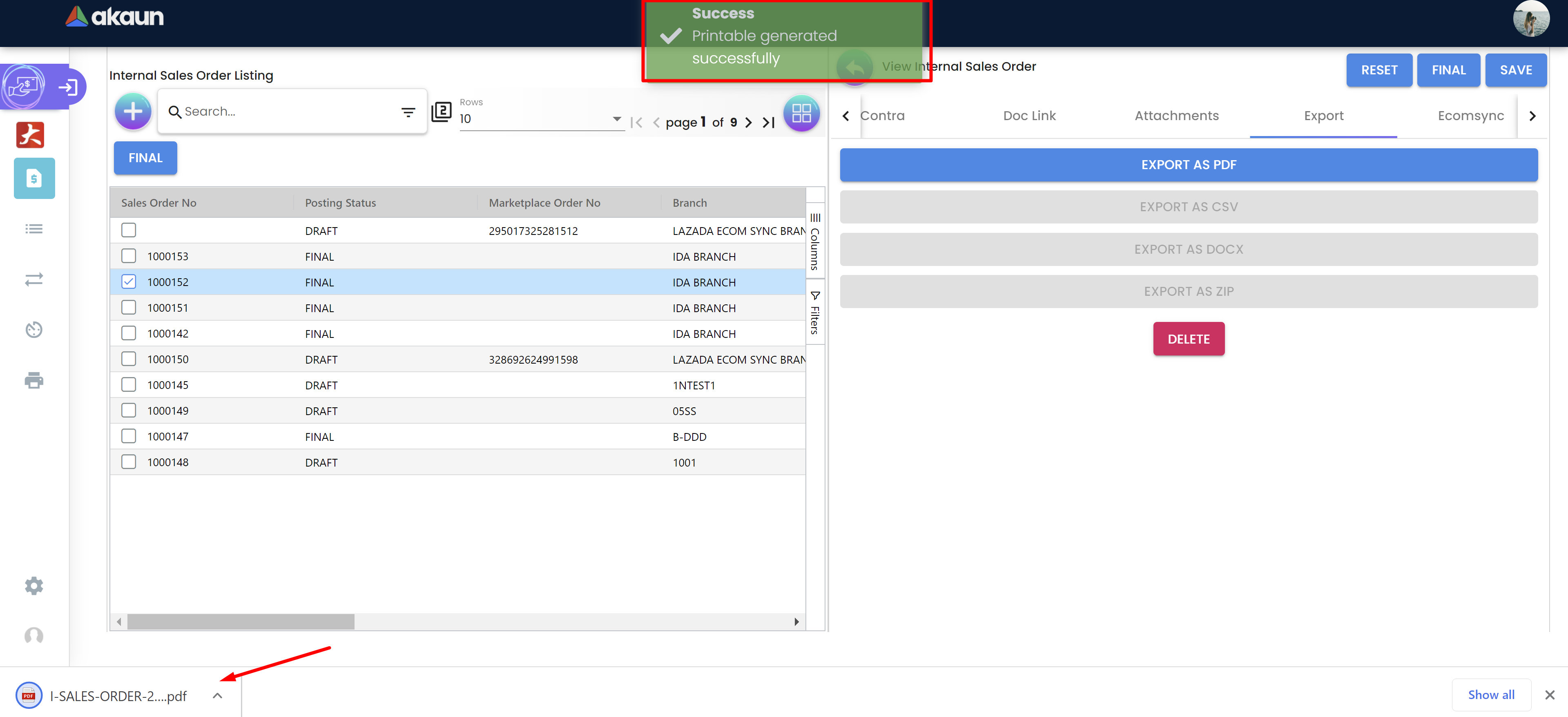Image resolution: width=1568 pixels, height=717 pixels.
Task: Tick the checkbox for order 1000150
Action: pyautogui.click(x=128, y=359)
